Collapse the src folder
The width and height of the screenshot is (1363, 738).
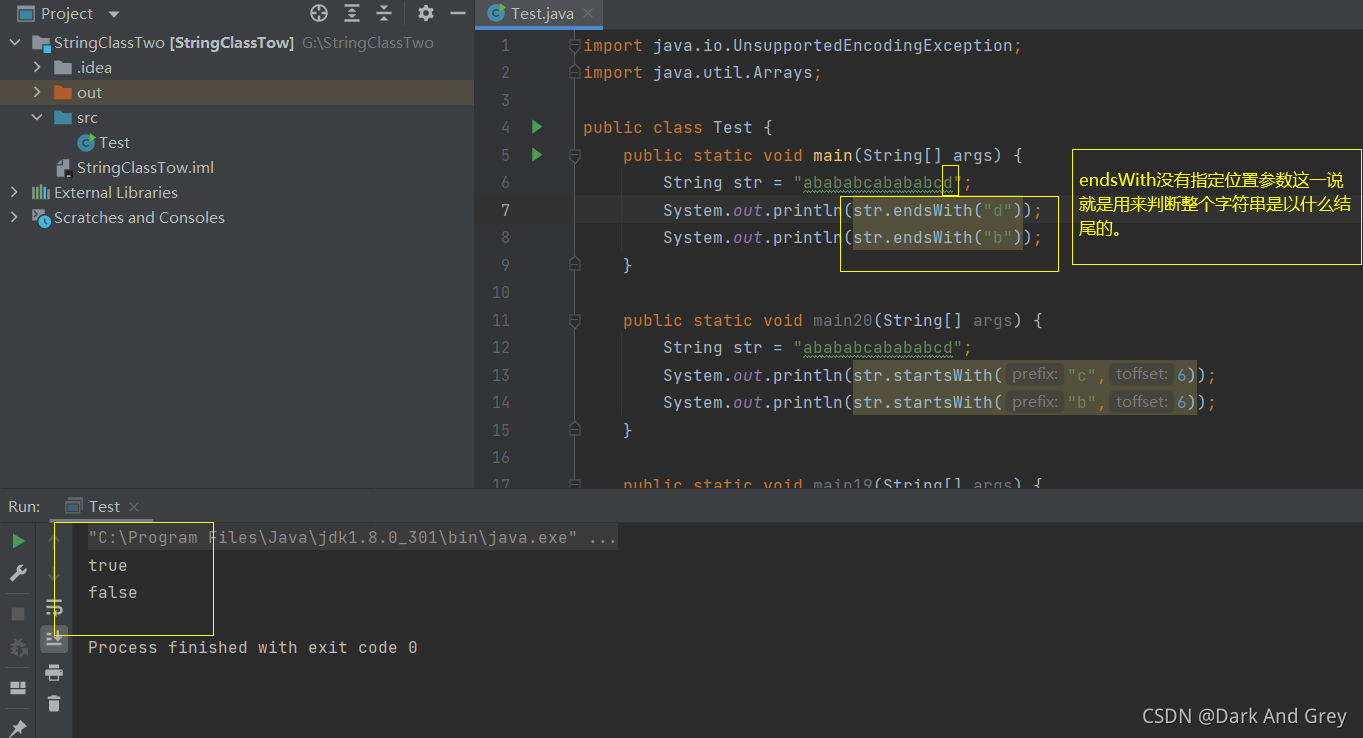37,118
